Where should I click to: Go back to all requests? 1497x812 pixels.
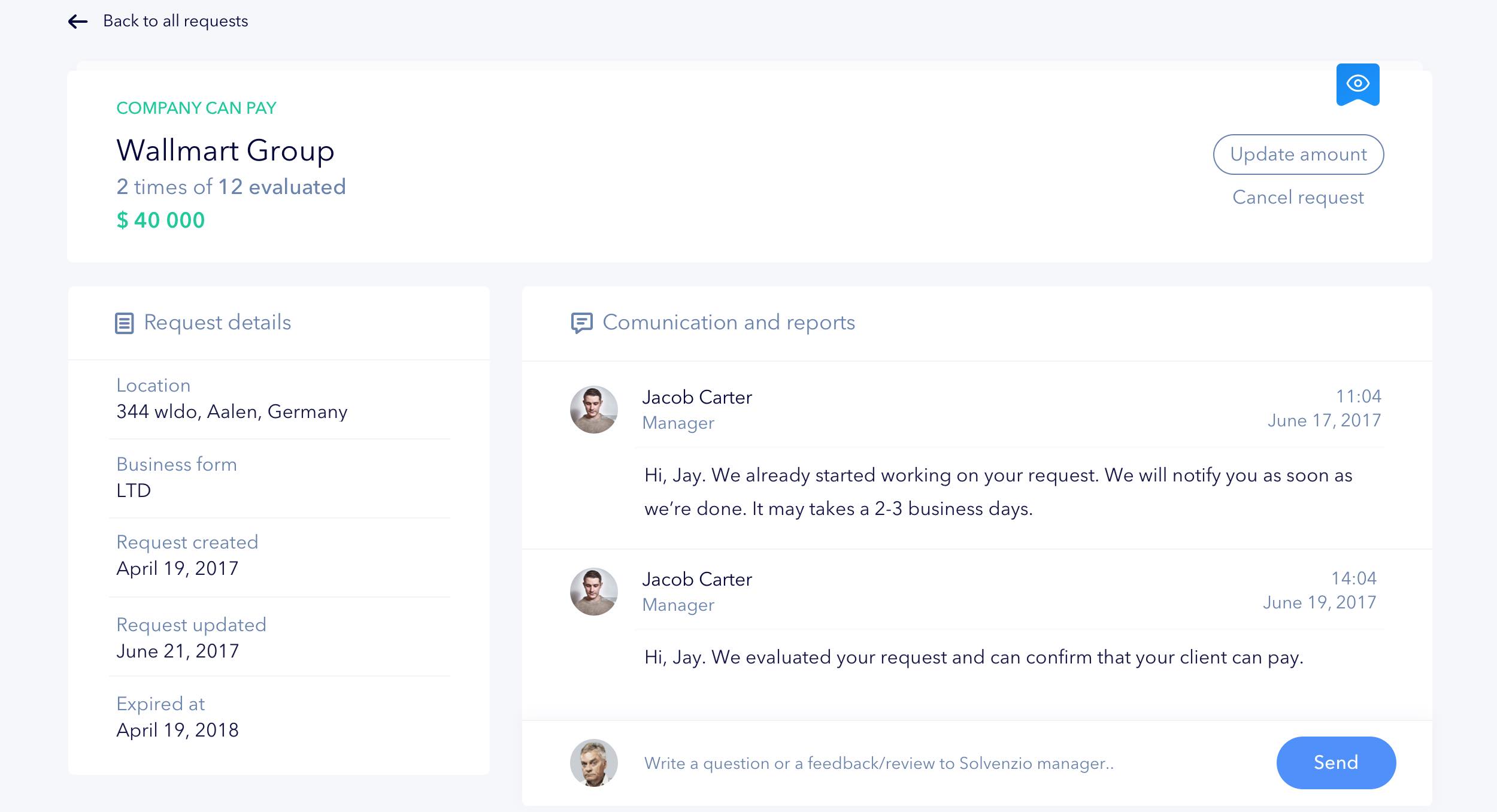click(x=175, y=22)
